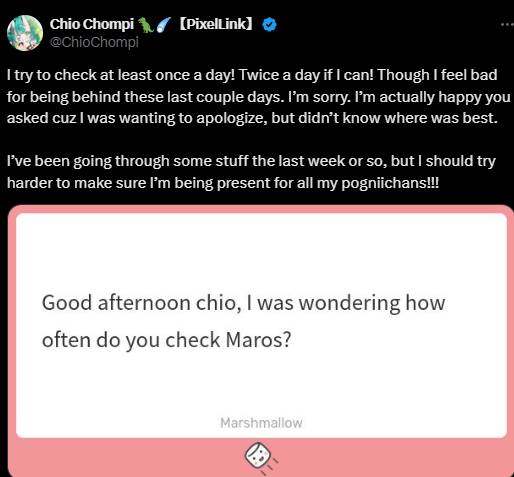Screen dimensions: 514x477
Task: Click the tweet text starting 'I try to check'
Action: coord(258,96)
